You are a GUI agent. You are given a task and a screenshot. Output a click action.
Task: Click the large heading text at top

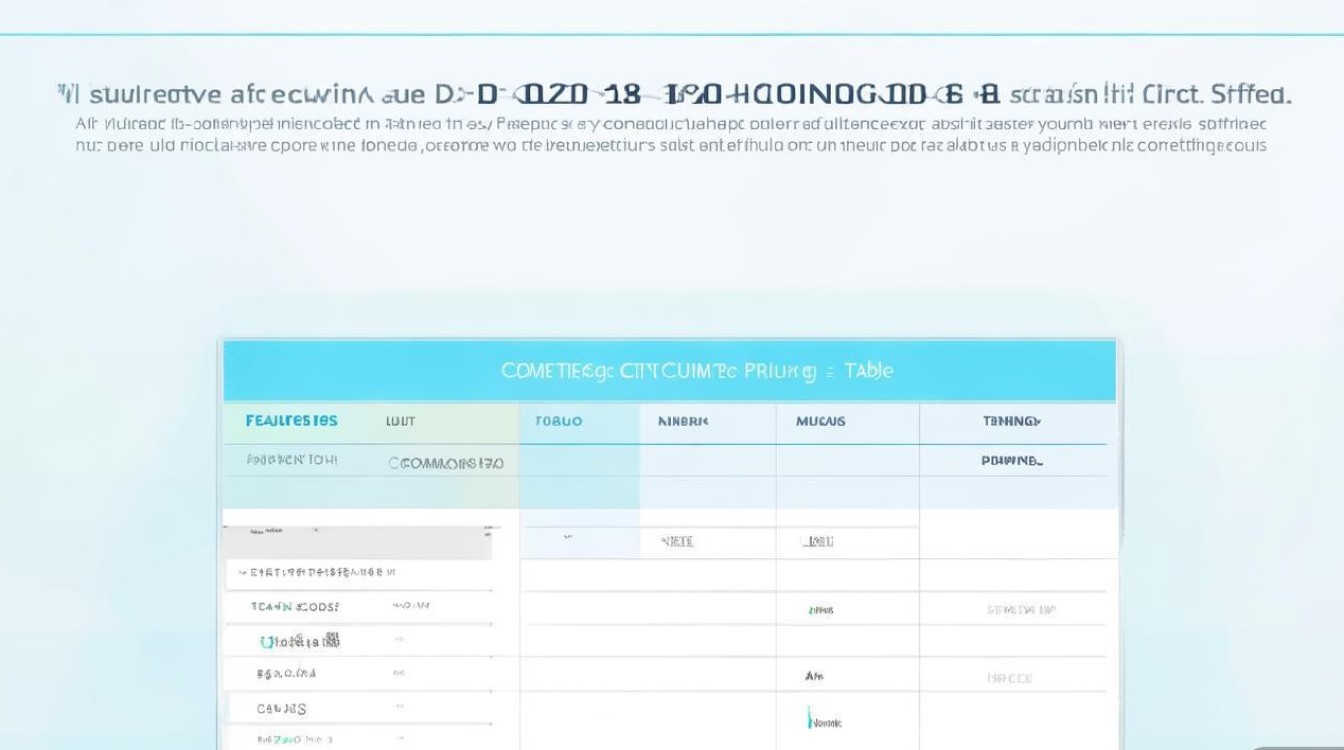click(673, 95)
